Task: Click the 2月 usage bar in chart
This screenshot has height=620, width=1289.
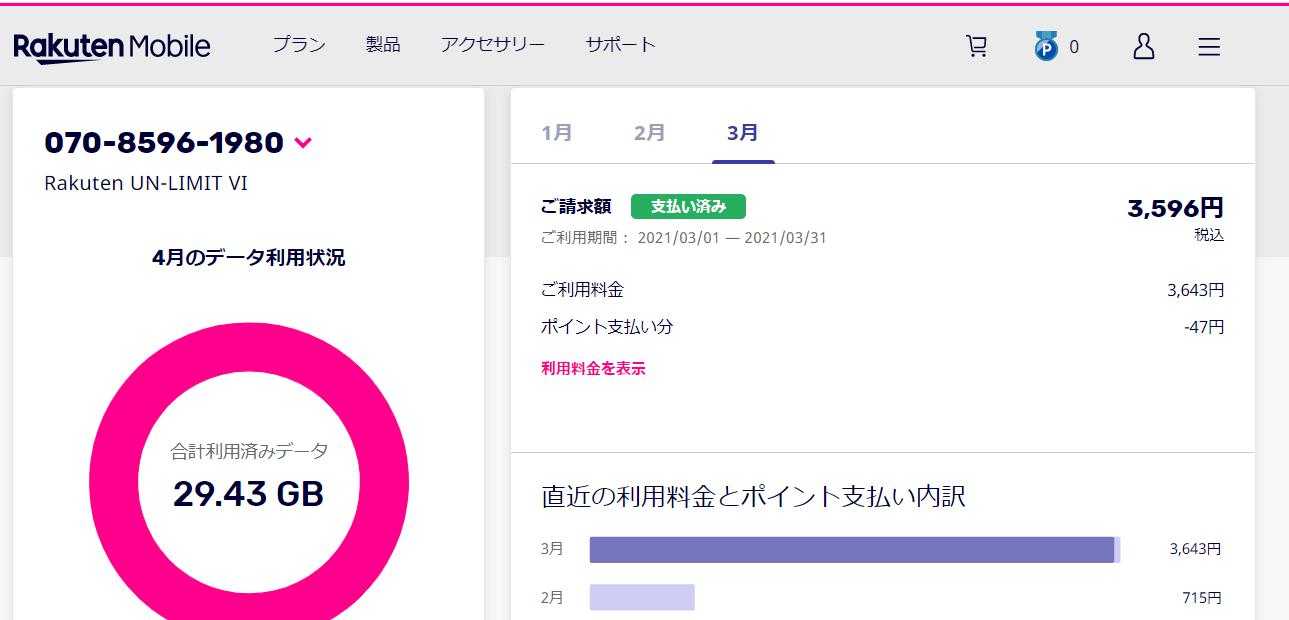Action: tap(642, 598)
